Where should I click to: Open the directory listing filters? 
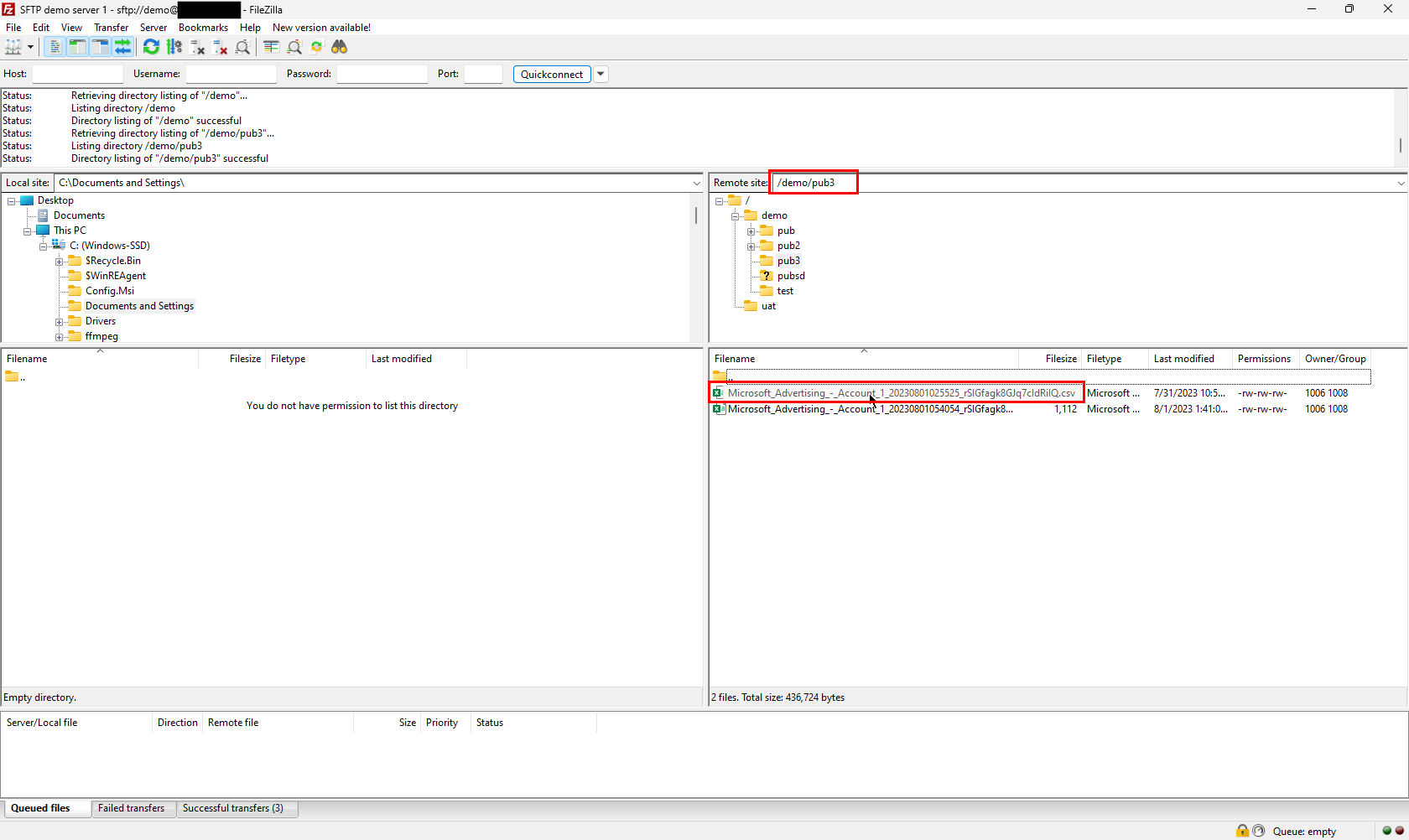[271, 47]
